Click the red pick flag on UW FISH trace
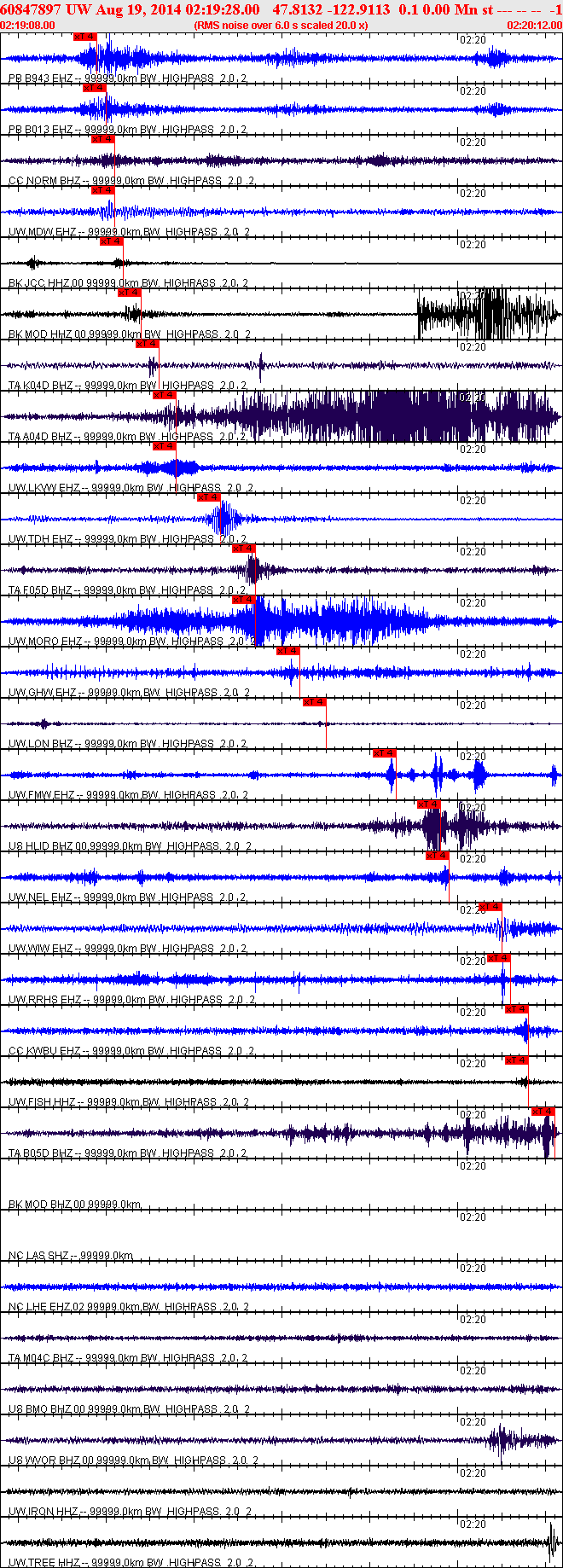 517,1060
